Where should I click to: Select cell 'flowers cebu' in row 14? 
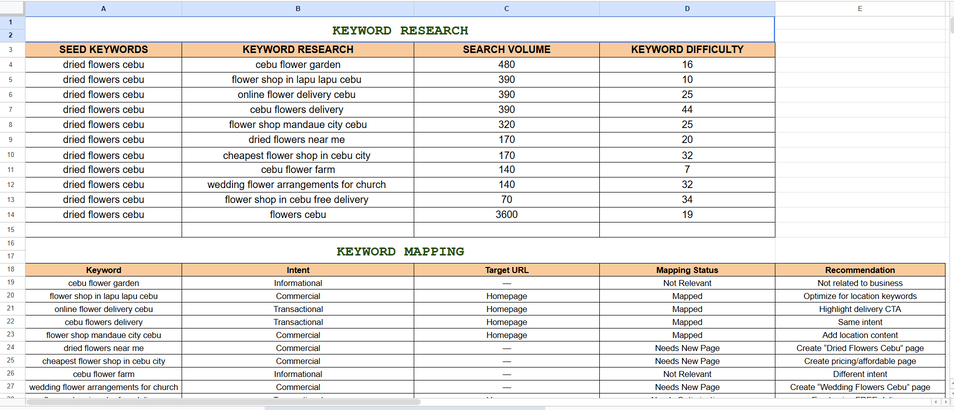pos(298,215)
